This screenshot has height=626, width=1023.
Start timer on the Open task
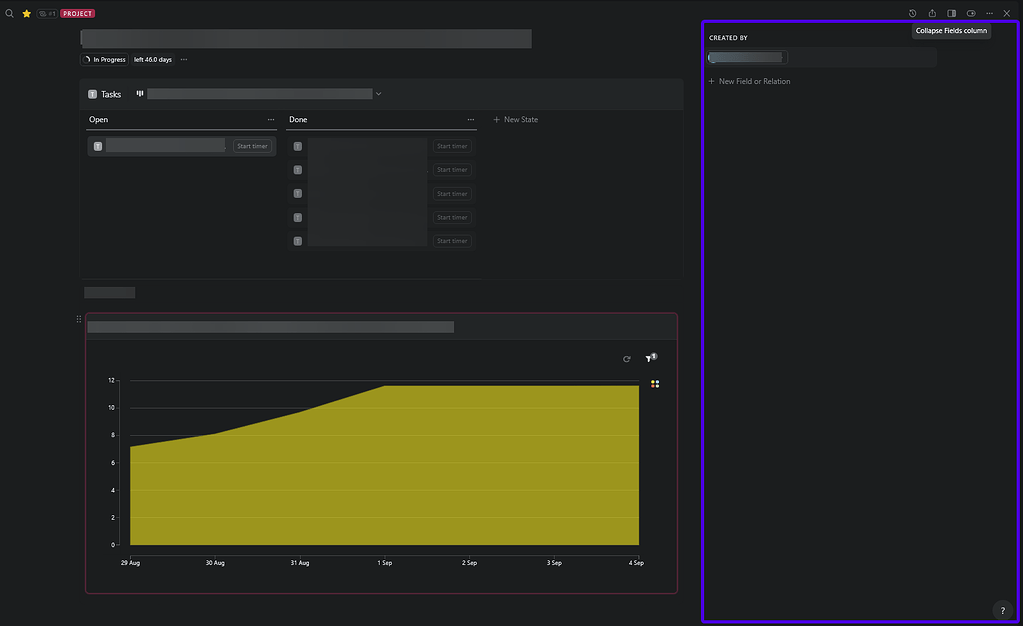click(252, 146)
